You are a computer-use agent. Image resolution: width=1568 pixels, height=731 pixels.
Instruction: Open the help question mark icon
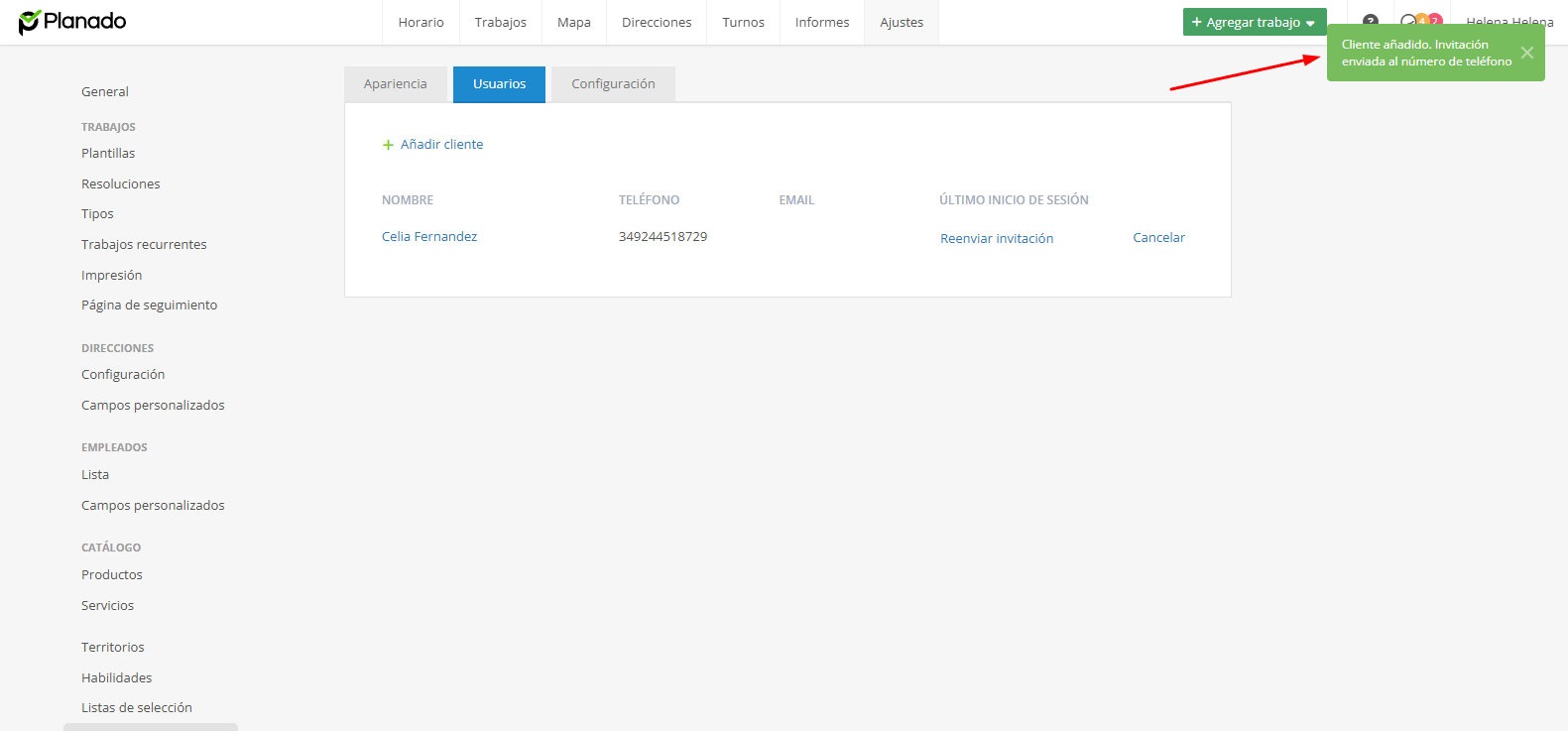1371,21
